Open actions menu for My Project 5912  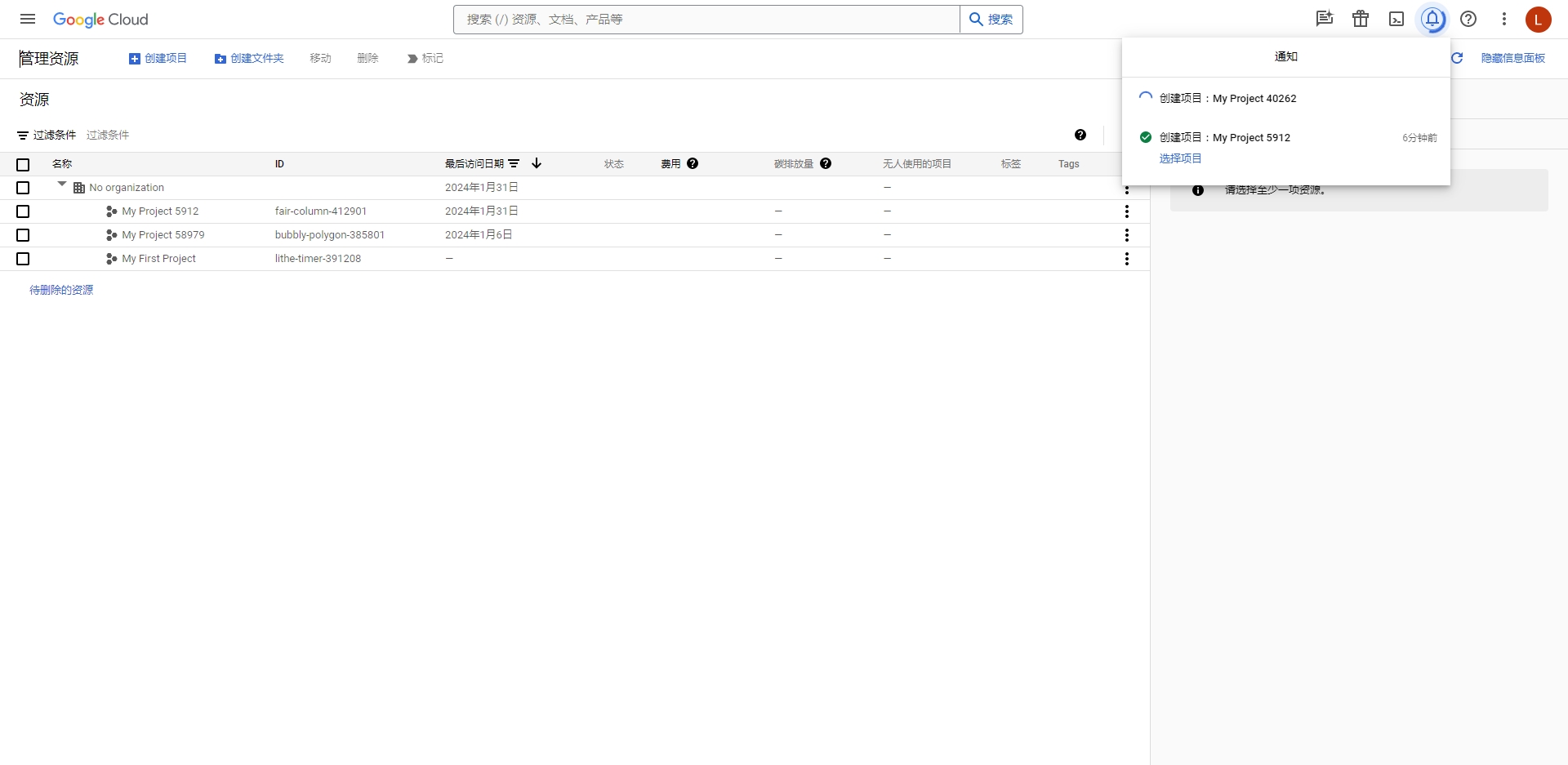point(1127,211)
